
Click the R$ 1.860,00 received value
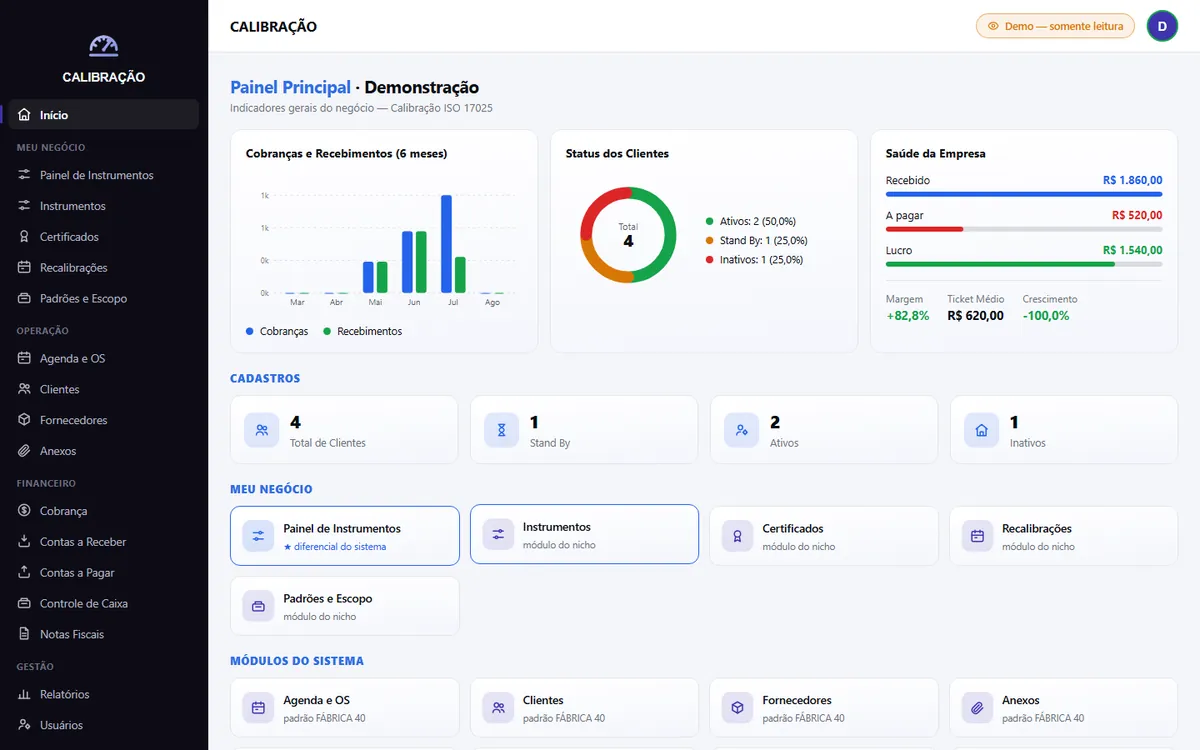coord(1133,181)
